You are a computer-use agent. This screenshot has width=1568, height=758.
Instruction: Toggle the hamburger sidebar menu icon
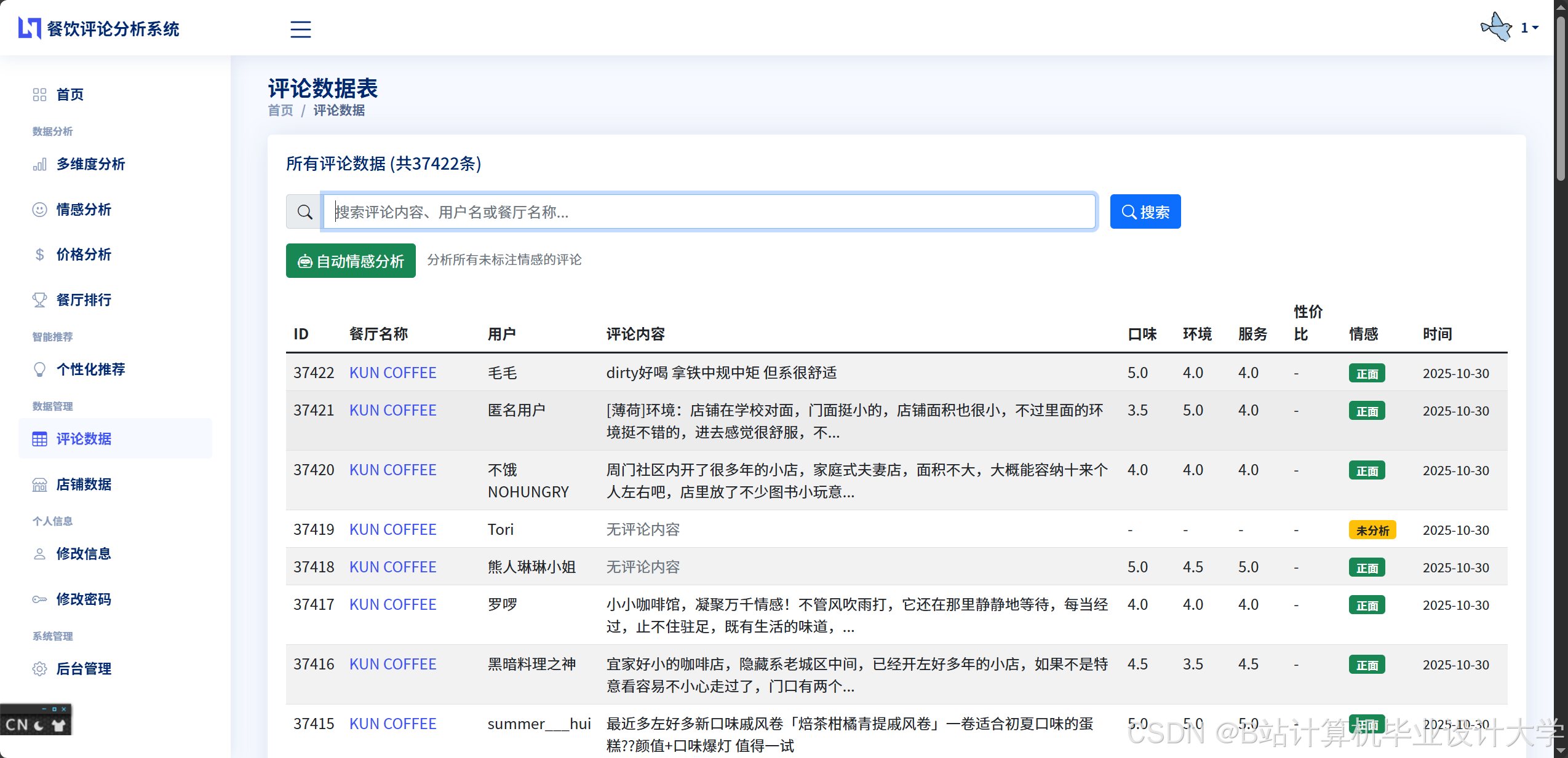click(300, 29)
